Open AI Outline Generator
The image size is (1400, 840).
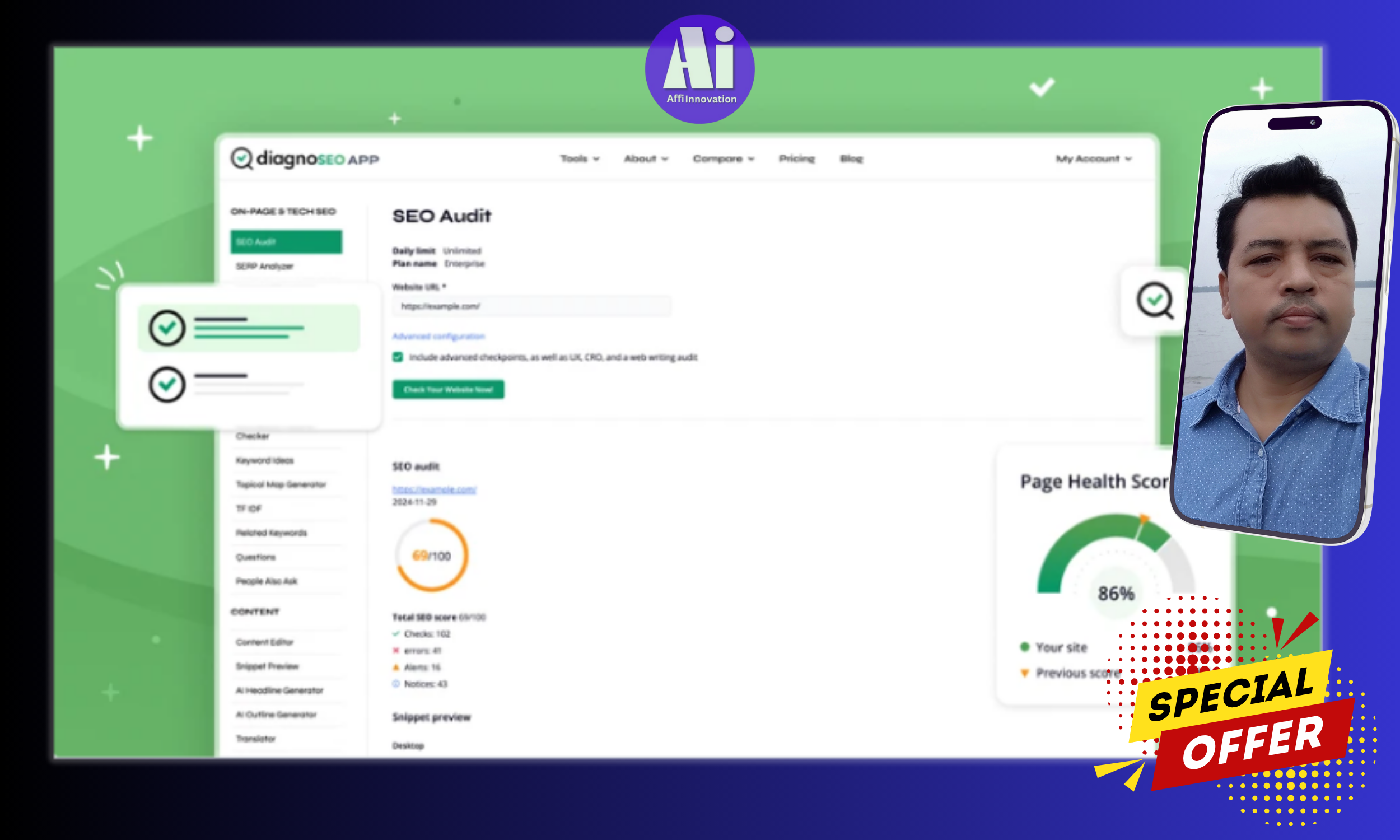click(276, 715)
